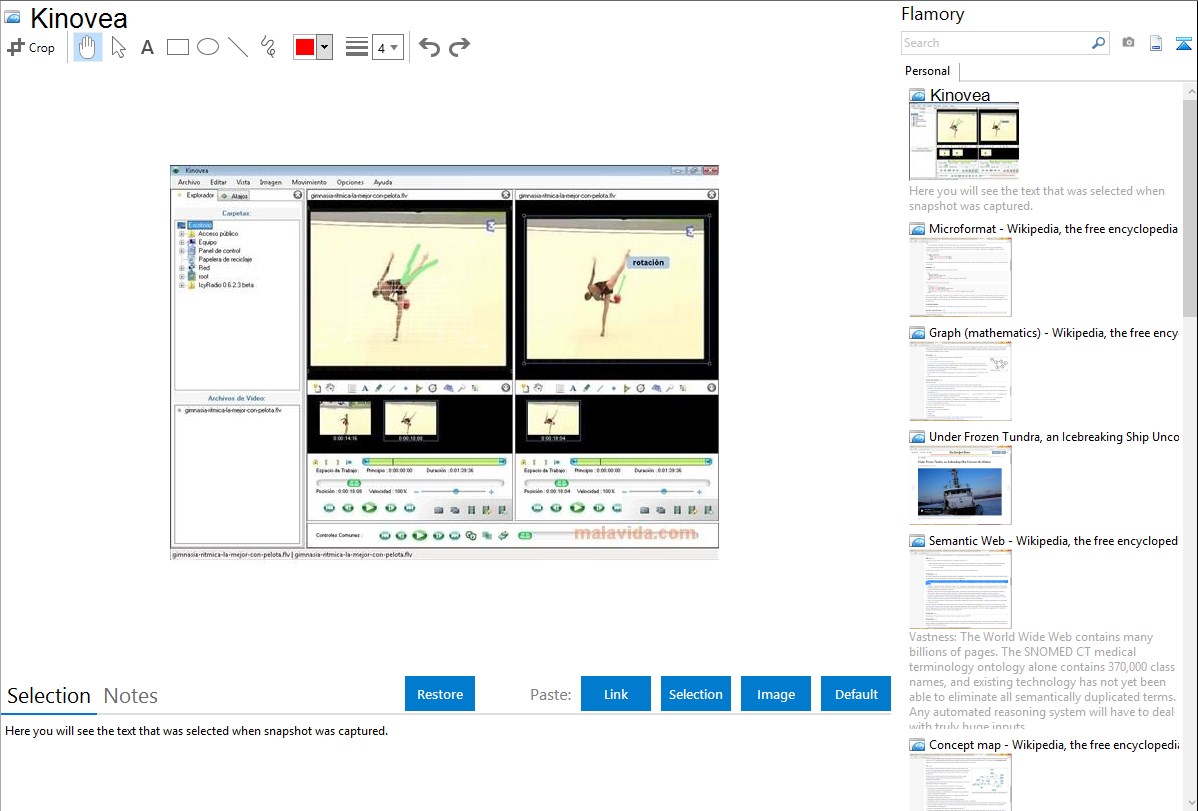Select the Crop tool
Screen dimensions: 1198x811
pyautogui.click(x=31, y=47)
